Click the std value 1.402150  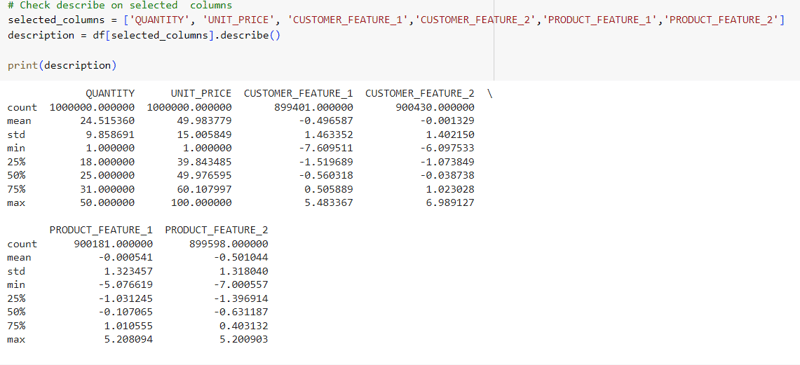(450, 135)
